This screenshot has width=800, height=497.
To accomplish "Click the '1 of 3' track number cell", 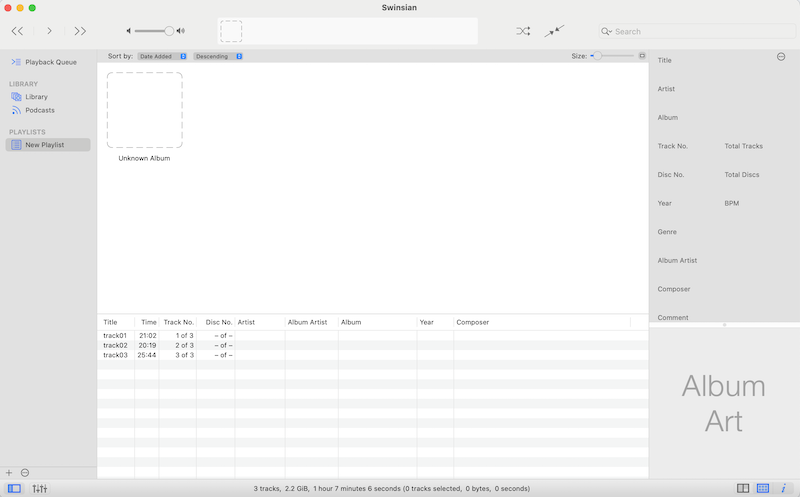I will [185, 336].
